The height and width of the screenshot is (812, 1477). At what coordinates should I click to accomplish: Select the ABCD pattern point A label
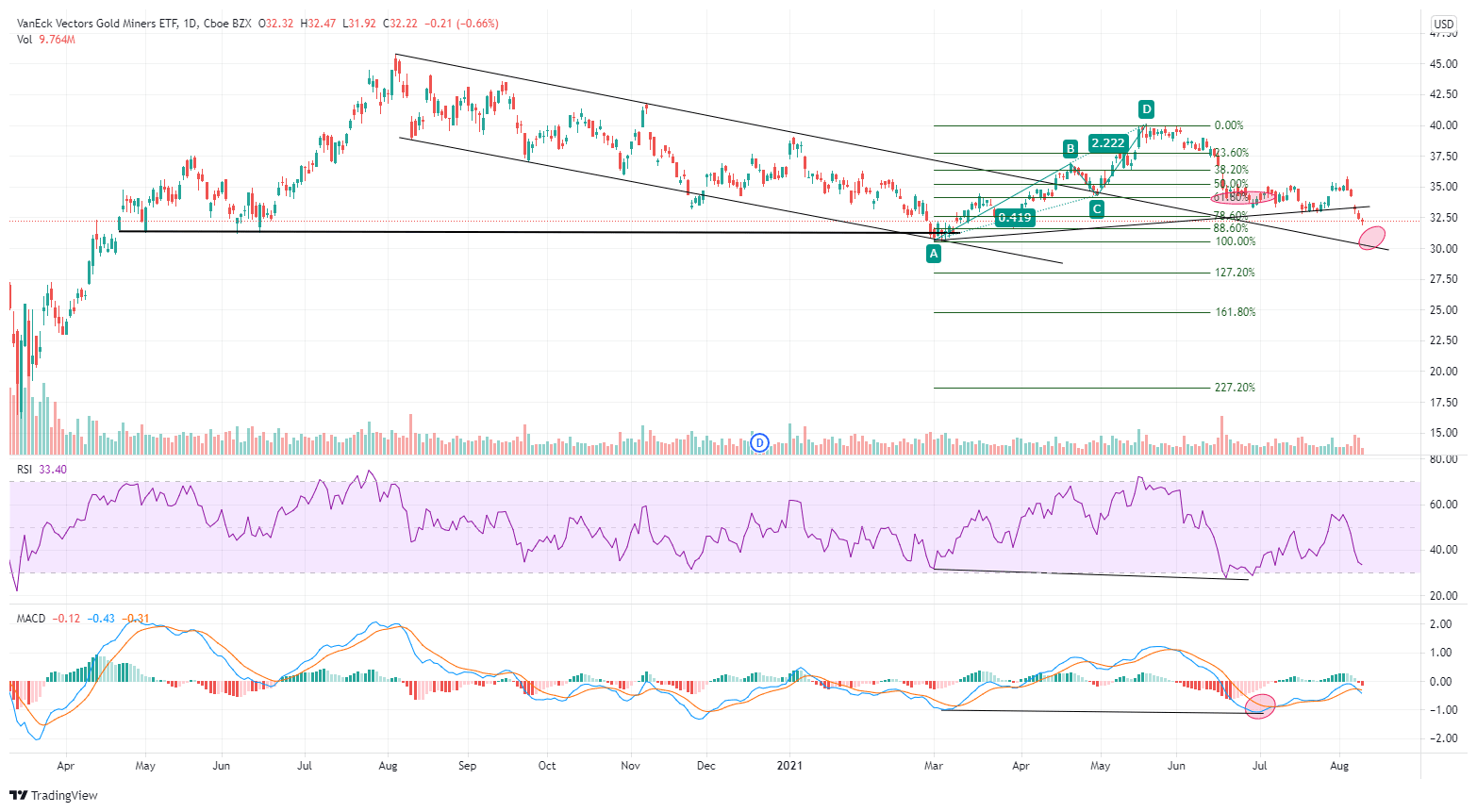[x=934, y=254]
